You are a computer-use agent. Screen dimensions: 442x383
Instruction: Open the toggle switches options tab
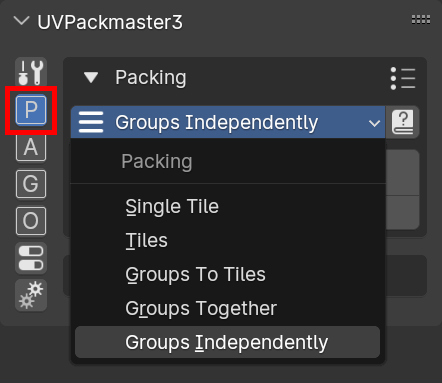click(31, 258)
